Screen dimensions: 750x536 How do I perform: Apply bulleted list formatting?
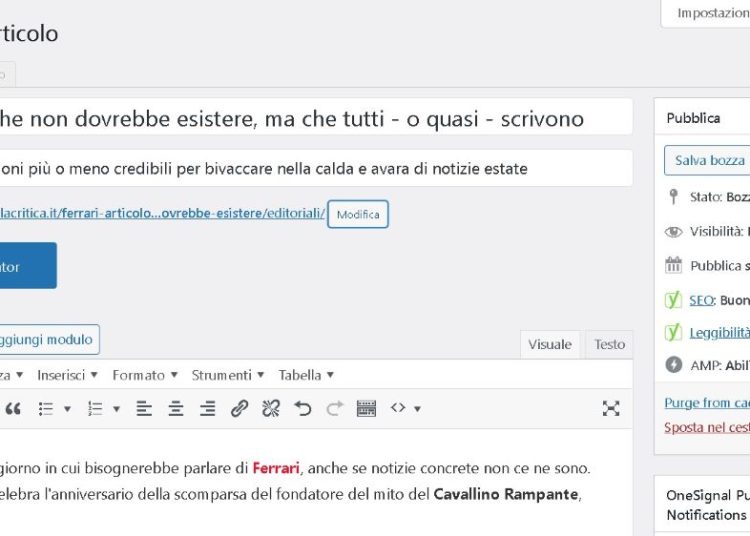coord(45,408)
